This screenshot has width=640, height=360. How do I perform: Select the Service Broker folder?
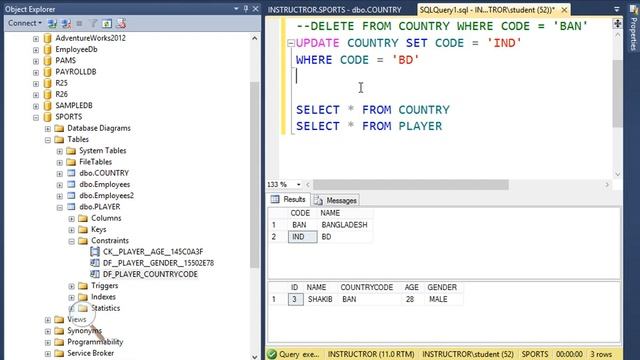click(91, 353)
